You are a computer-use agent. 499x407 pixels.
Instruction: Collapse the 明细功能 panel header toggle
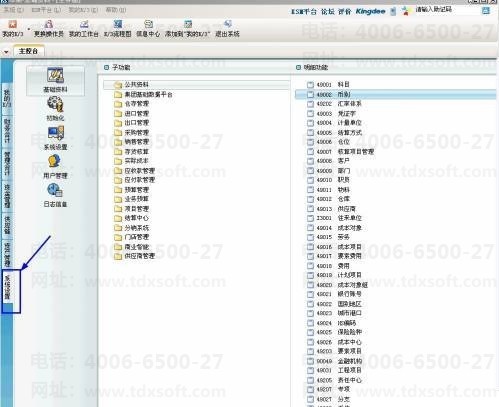[x=298, y=68]
